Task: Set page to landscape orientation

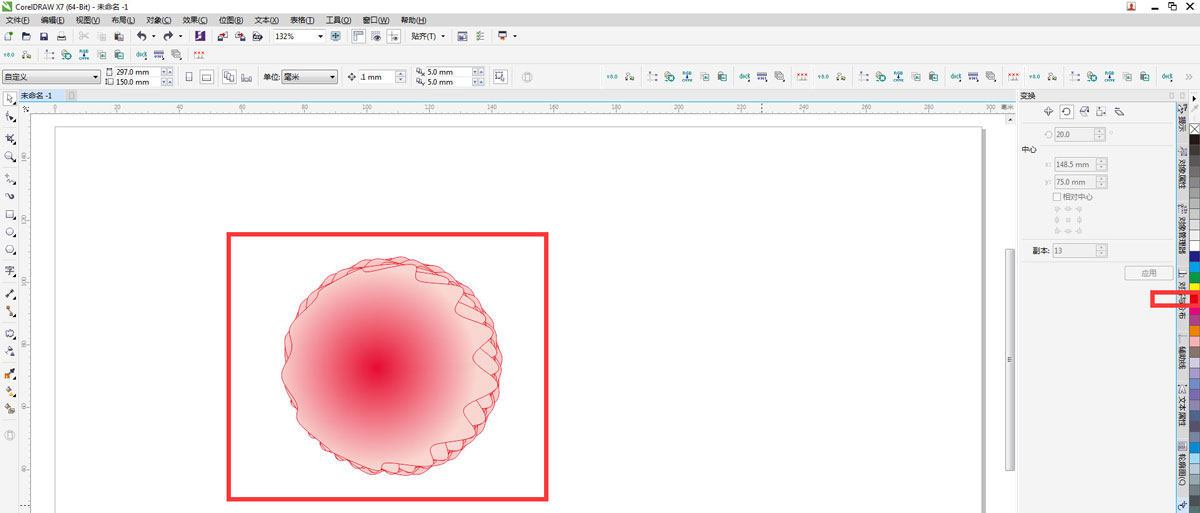Action: pos(207,77)
